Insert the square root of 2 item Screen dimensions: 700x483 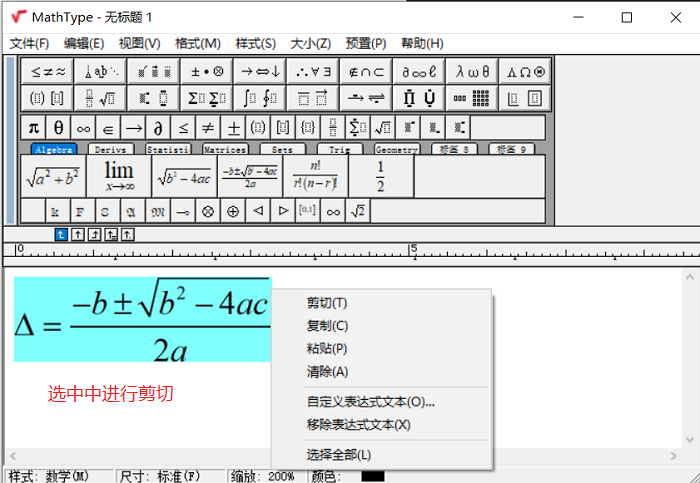pyautogui.click(x=358, y=211)
